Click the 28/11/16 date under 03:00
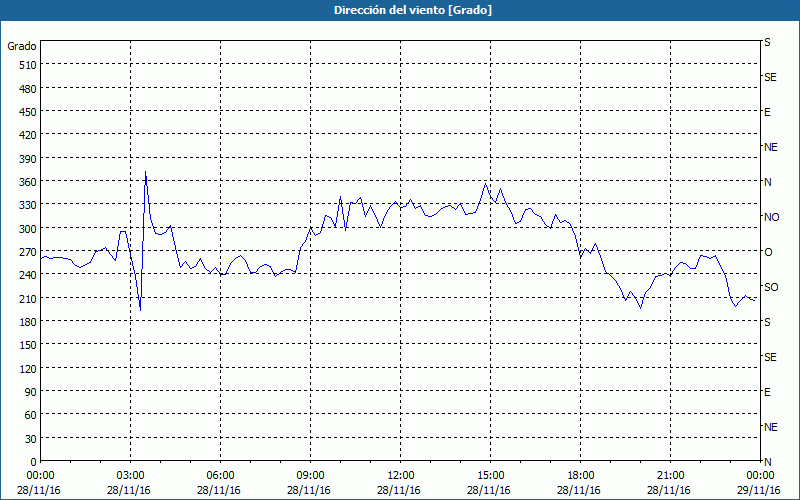800x500 pixels. [x=129, y=490]
